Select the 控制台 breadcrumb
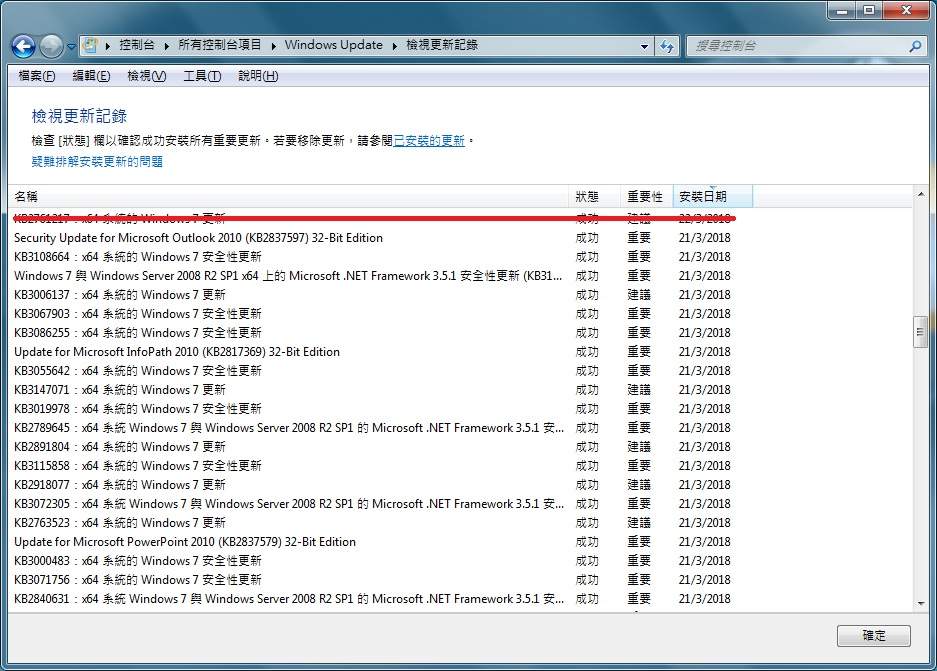Image resolution: width=937 pixels, height=671 pixels. [137, 45]
